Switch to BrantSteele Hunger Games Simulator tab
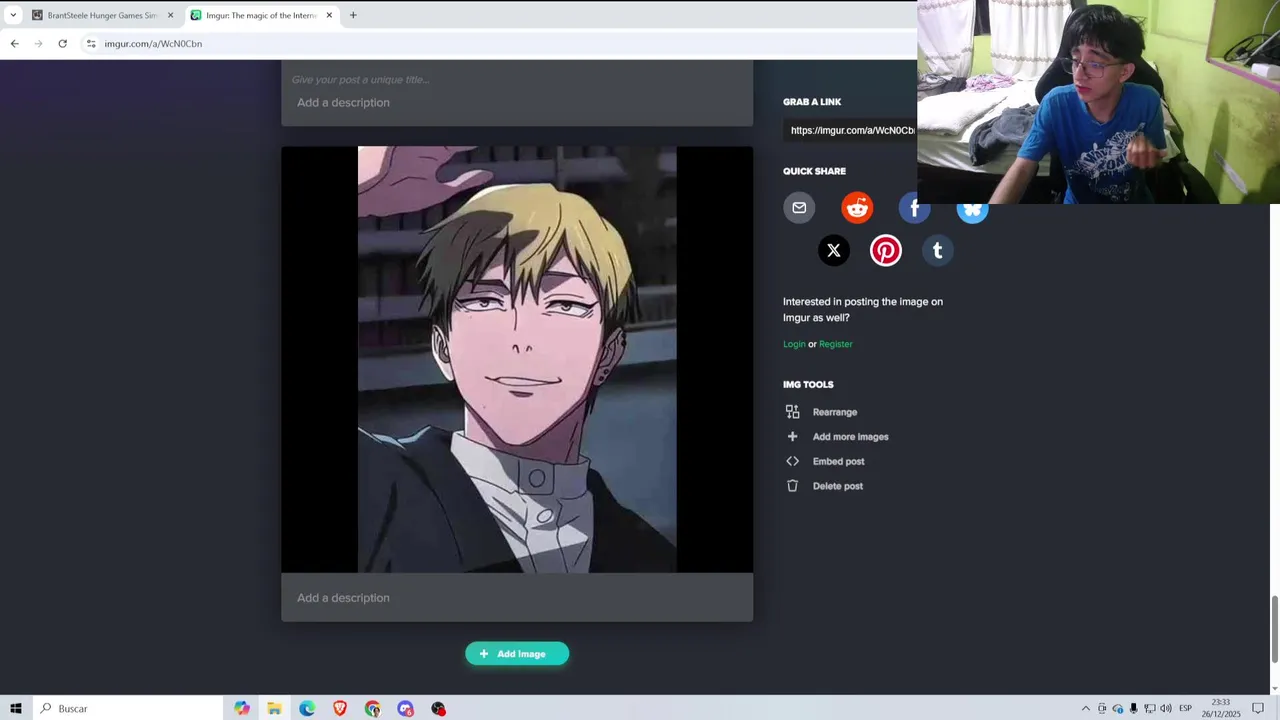 pos(102,15)
